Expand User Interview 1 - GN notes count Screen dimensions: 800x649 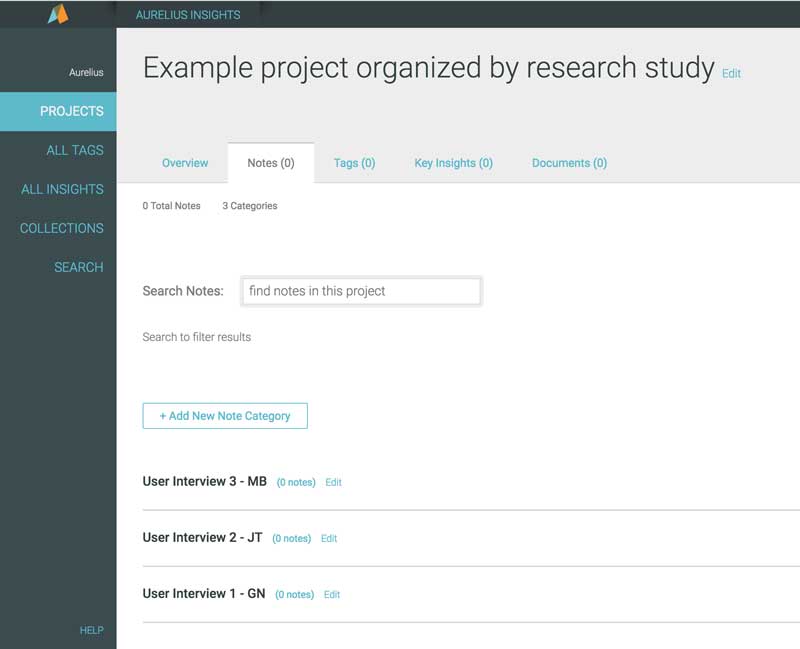coord(294,594)
